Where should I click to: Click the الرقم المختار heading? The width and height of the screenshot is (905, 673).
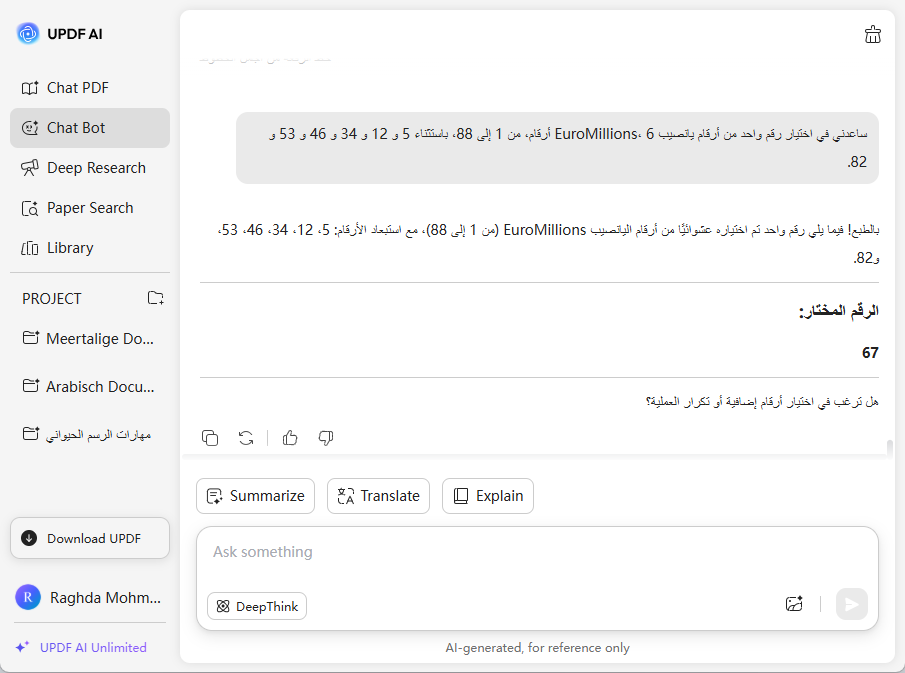tap(839, 311)
